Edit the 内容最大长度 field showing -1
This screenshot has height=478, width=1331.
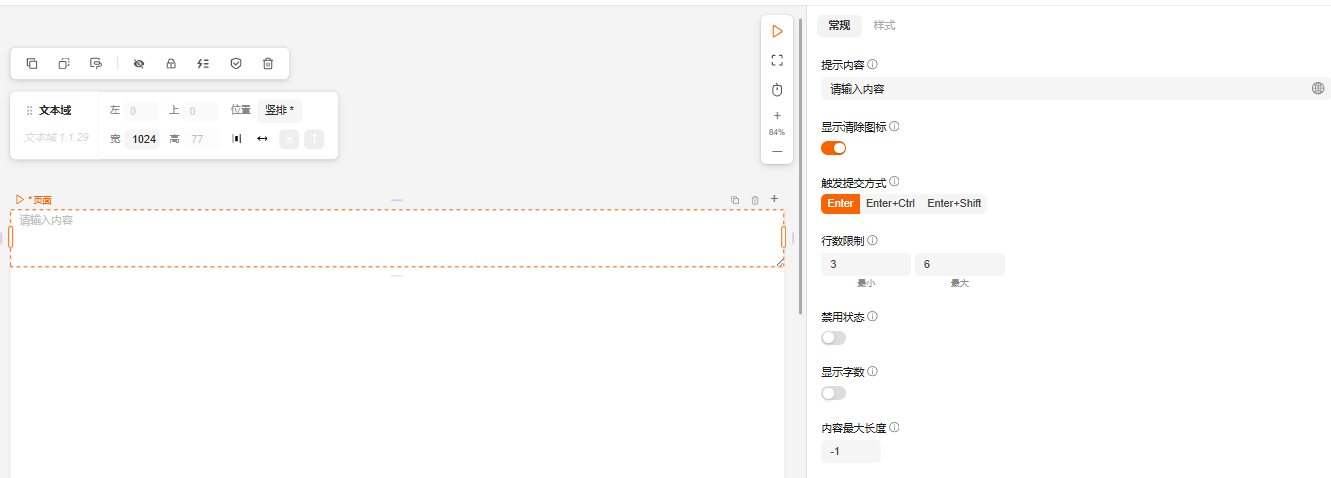[x=851, y=451]
